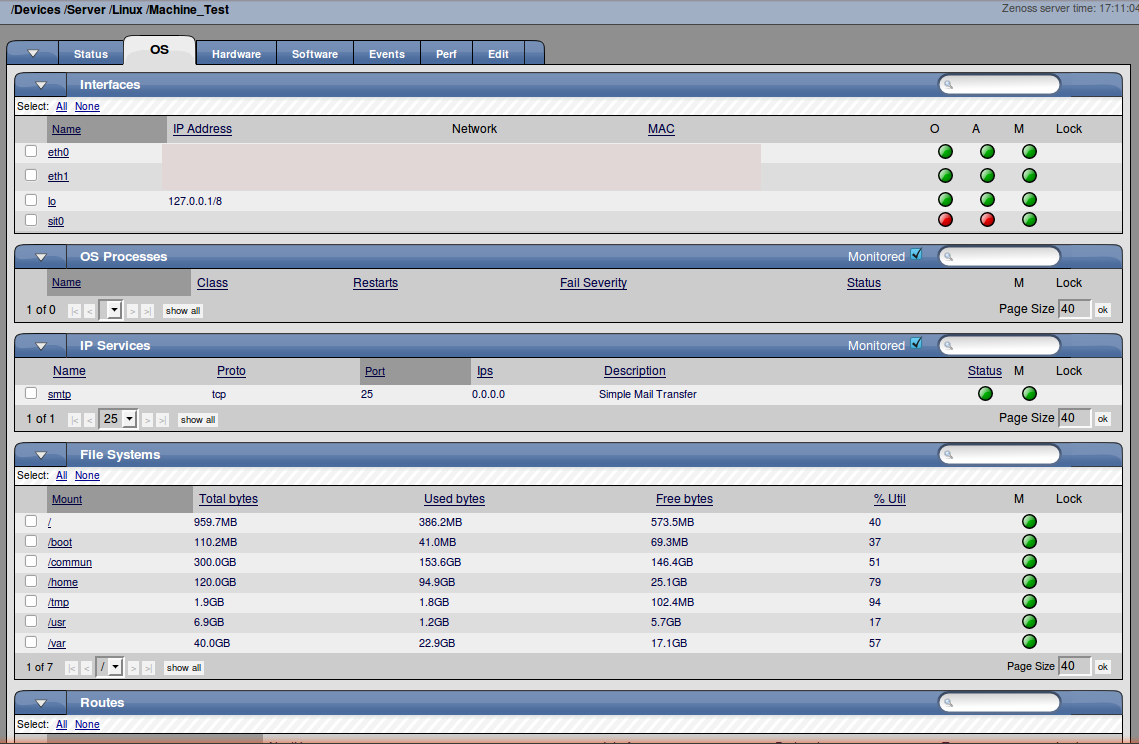Click the IP Services Page Size field
This screenshot has width=1139, height=744.
pyautogui.click(x=1074, y=418)
